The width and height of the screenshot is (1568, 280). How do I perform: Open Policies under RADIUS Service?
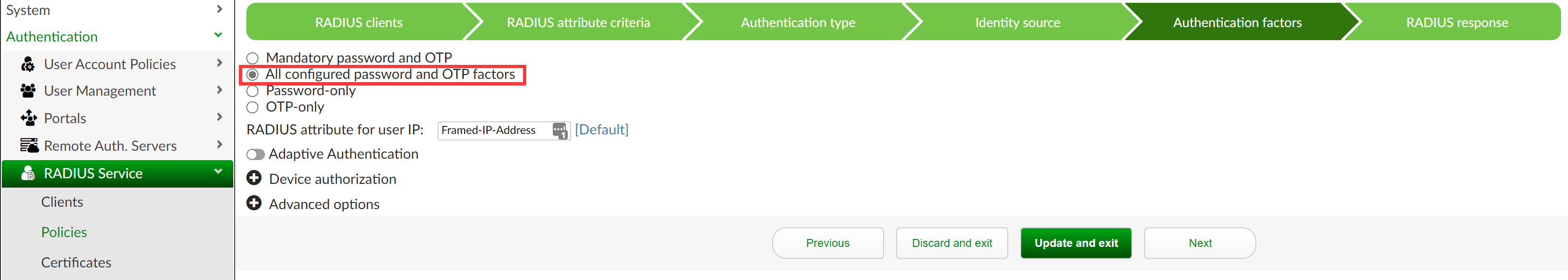pos(64,232)
